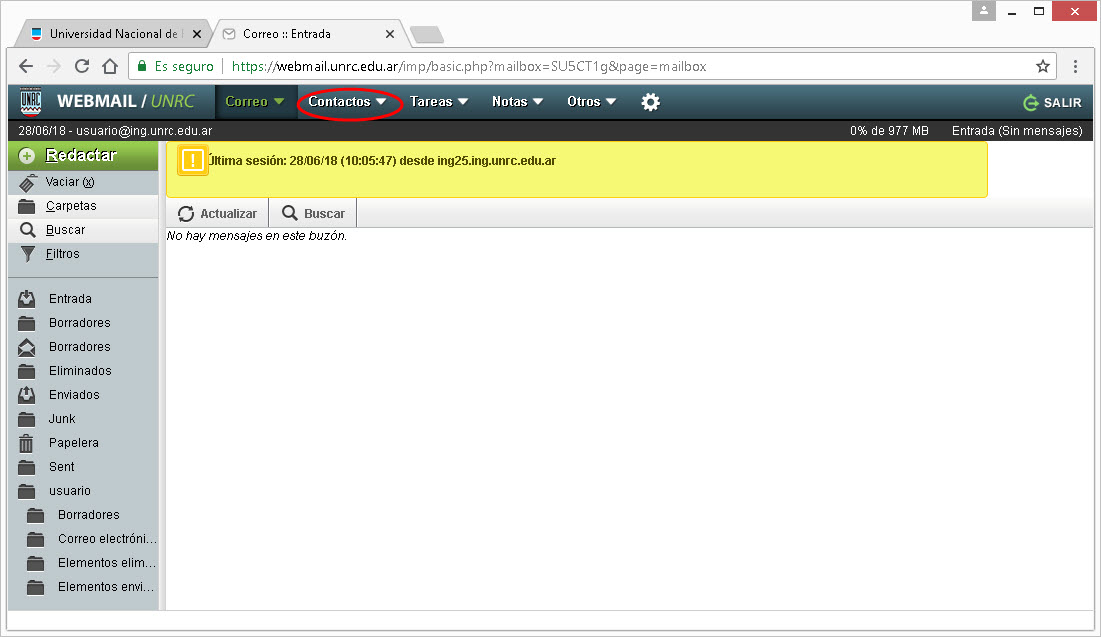Screen dimensions: 1101x637
Task: Open the Eliminados folder
Action: (80, 371)
